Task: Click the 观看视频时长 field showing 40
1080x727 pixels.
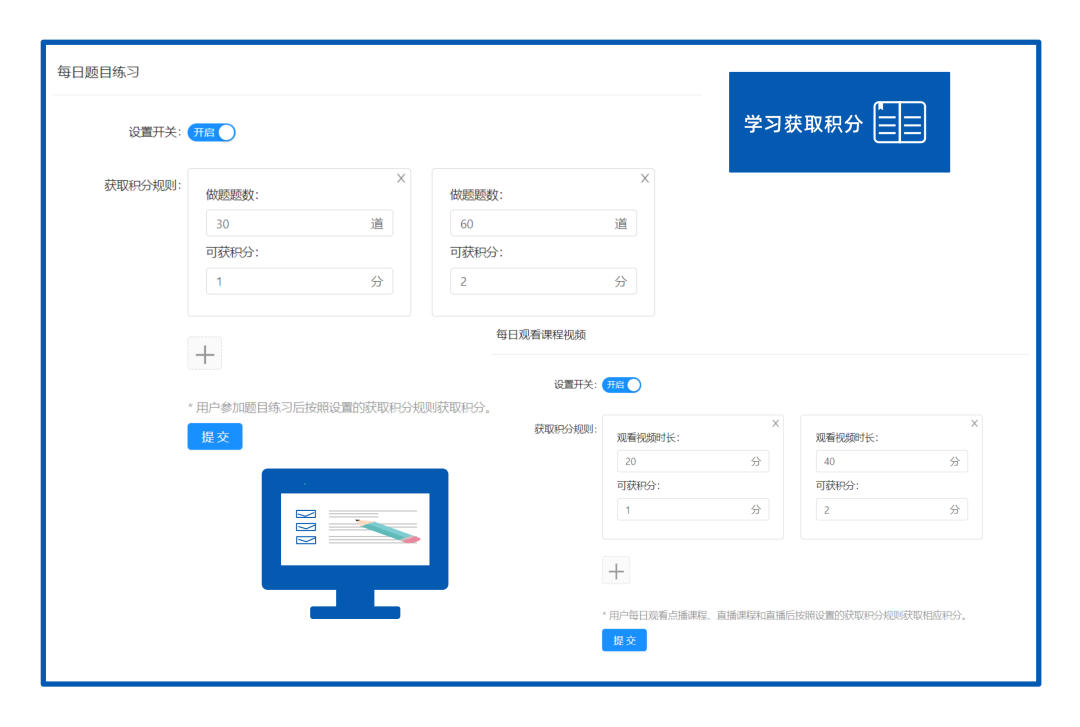Action: tap(892, 461)
